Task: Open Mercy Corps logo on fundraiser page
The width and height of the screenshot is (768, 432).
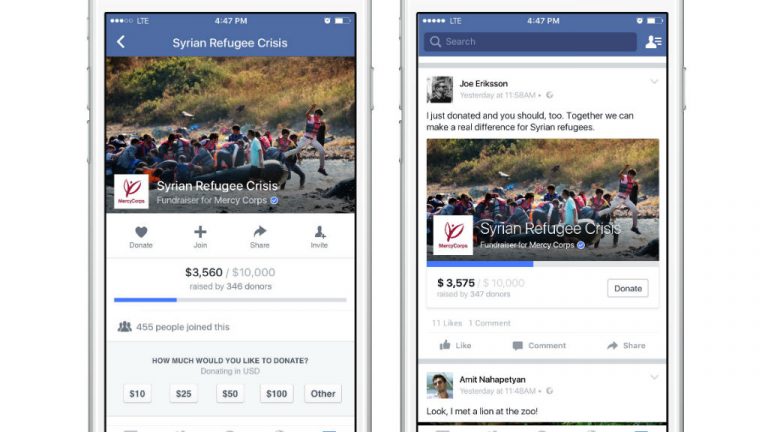Action: pos(131,192)
